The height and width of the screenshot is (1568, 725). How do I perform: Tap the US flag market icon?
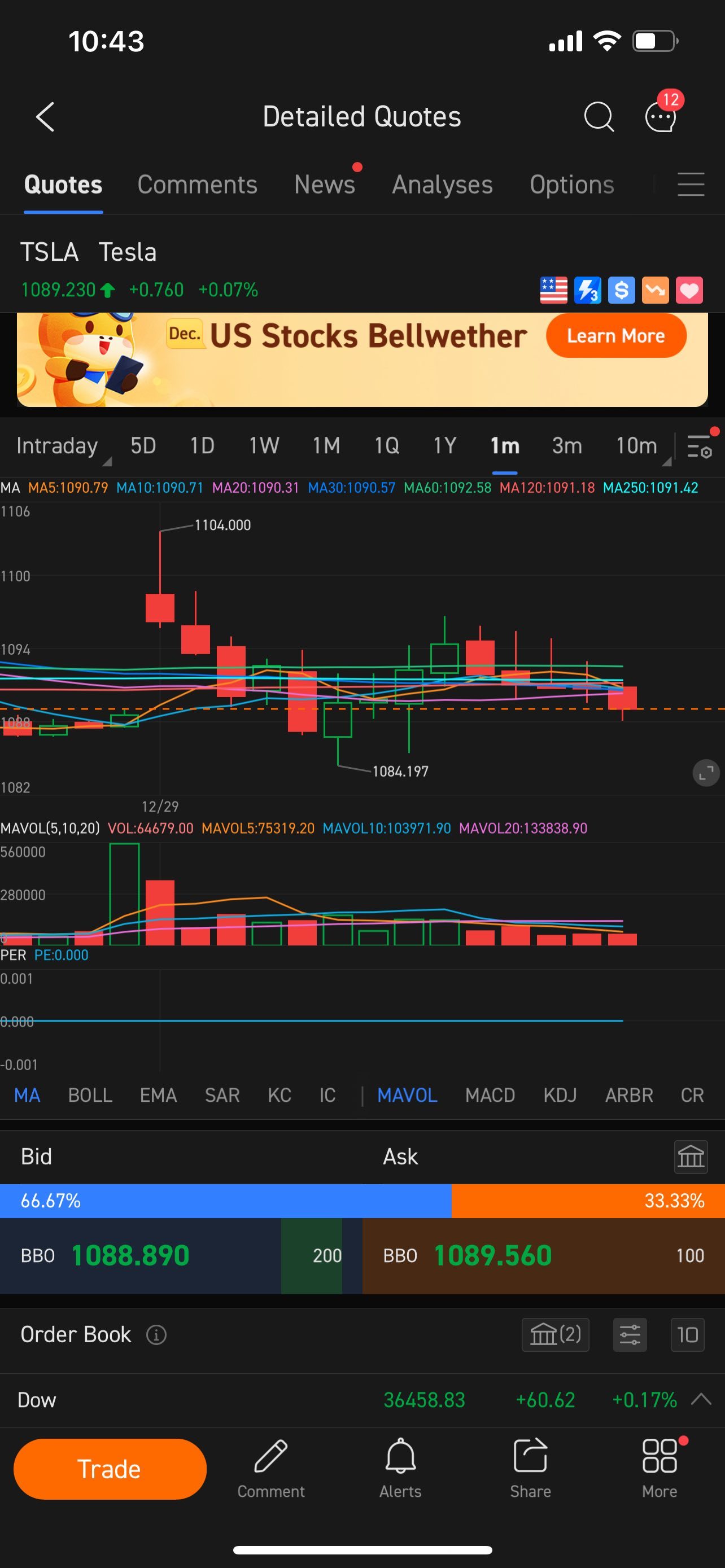pyautogui.click(x=553, y=290)
